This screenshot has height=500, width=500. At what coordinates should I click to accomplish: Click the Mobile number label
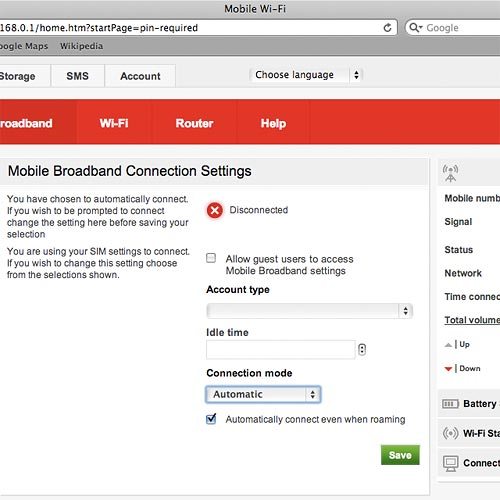472,198
